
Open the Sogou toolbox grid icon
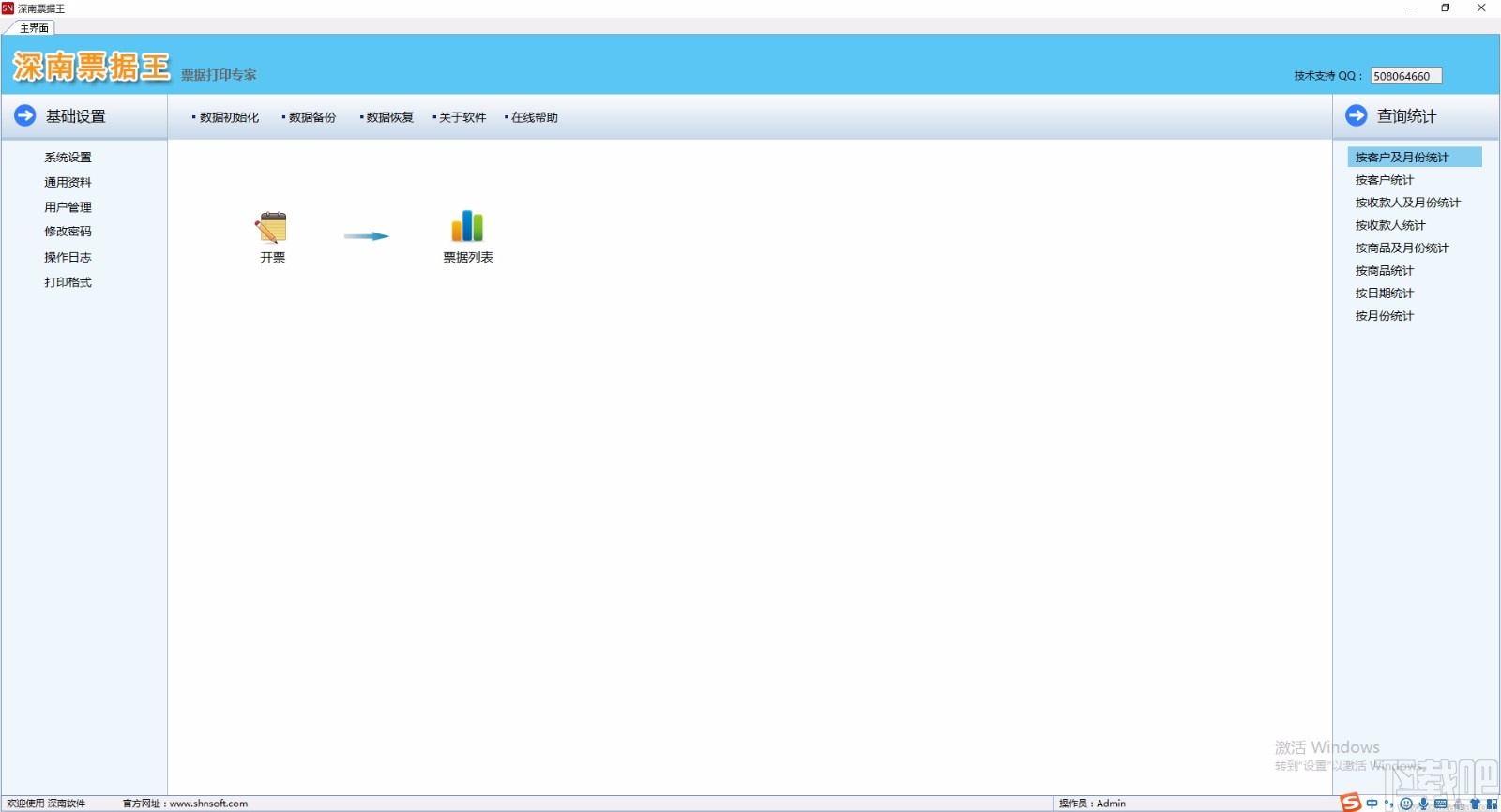point(1492,804)
